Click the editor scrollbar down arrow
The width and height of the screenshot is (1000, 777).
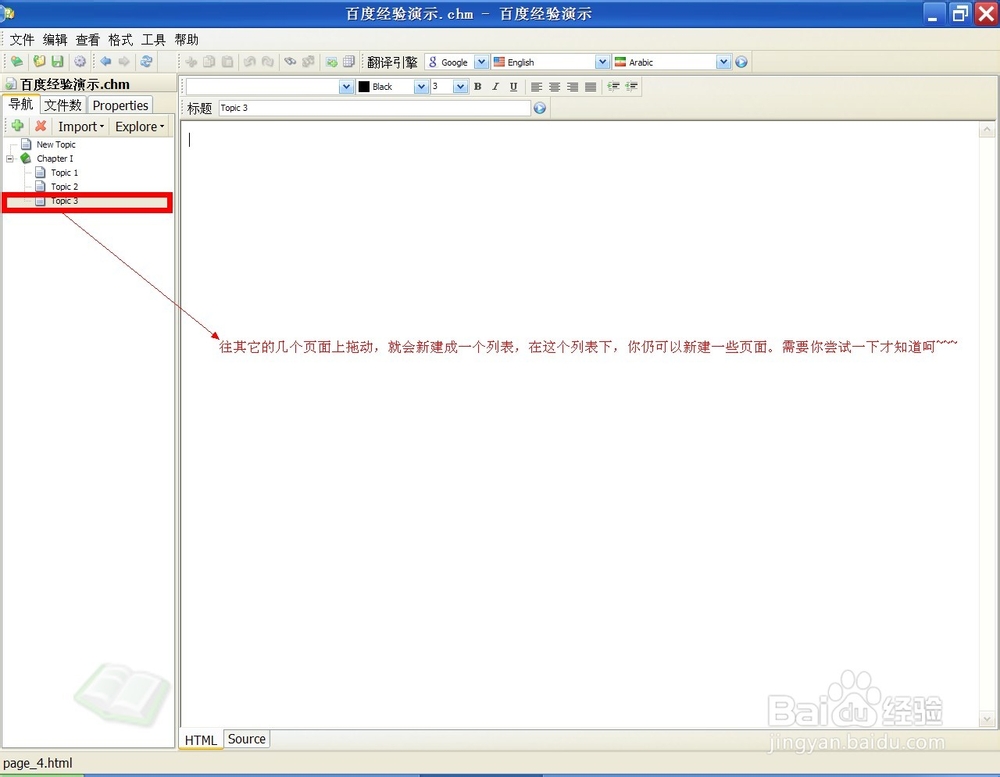(x=987, y=719)
